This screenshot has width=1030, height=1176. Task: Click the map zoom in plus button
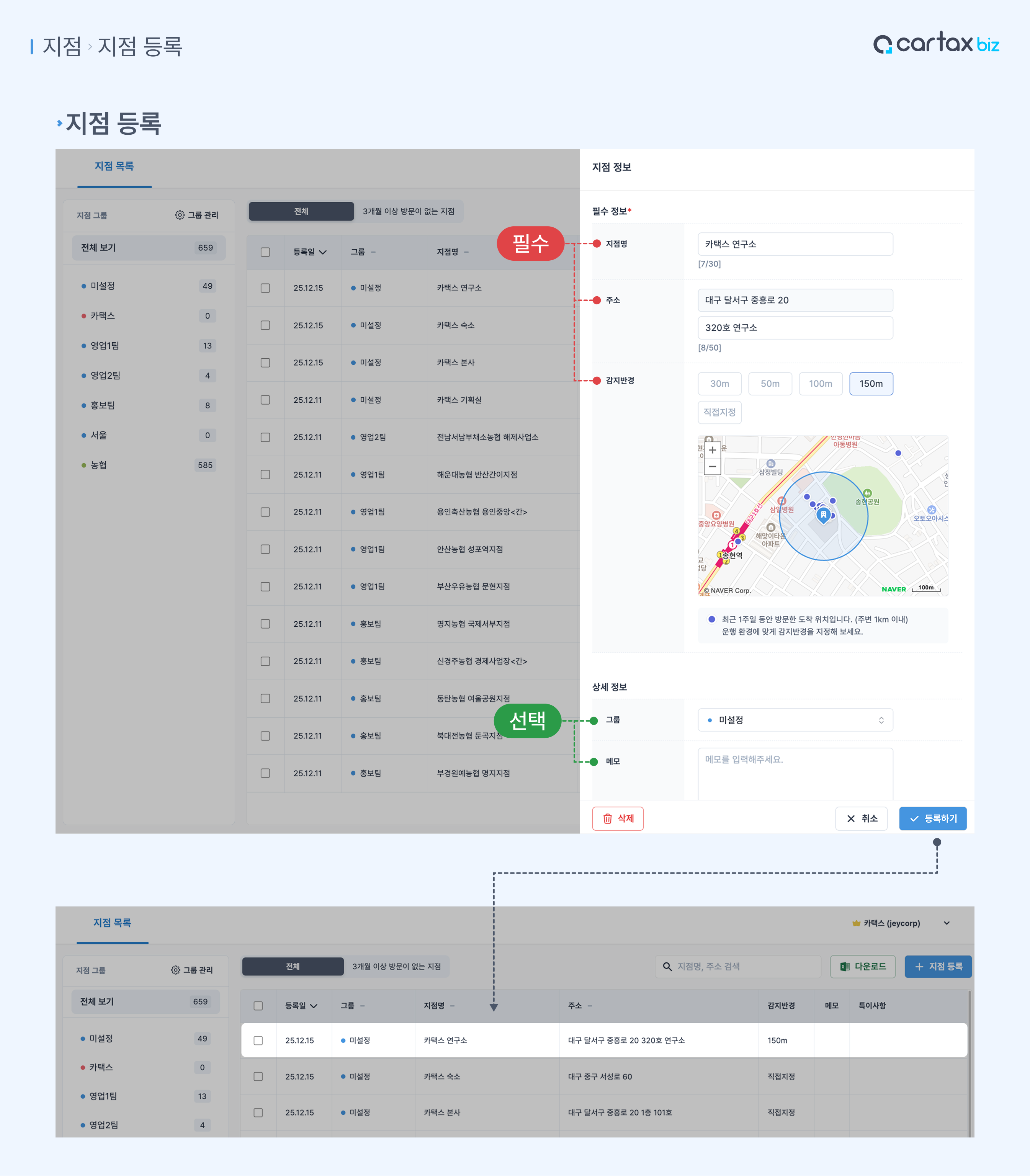tap(712, 451)
